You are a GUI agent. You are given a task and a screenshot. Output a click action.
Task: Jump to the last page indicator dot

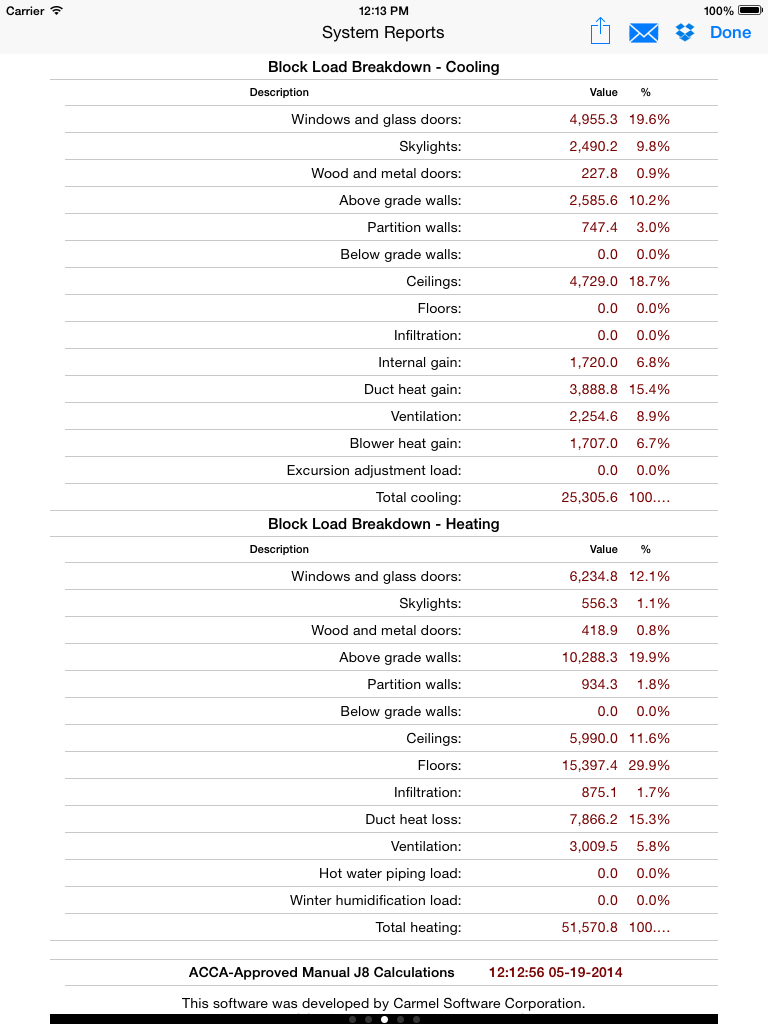pyautogui.click(x=416, y=1019)
